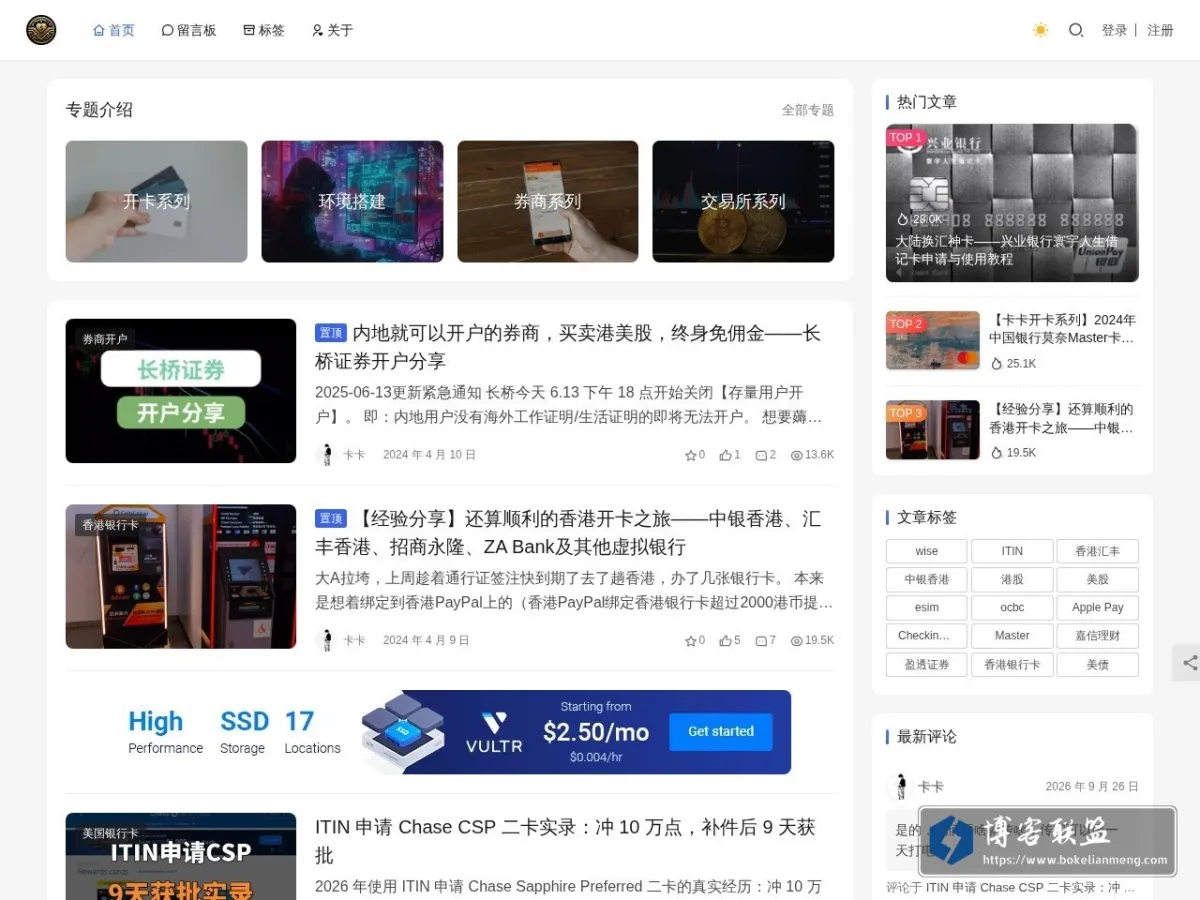Screen dimensions: 1200x900
Task: Select the 香港银行卡 tag
Action: tap(1012, 664)
